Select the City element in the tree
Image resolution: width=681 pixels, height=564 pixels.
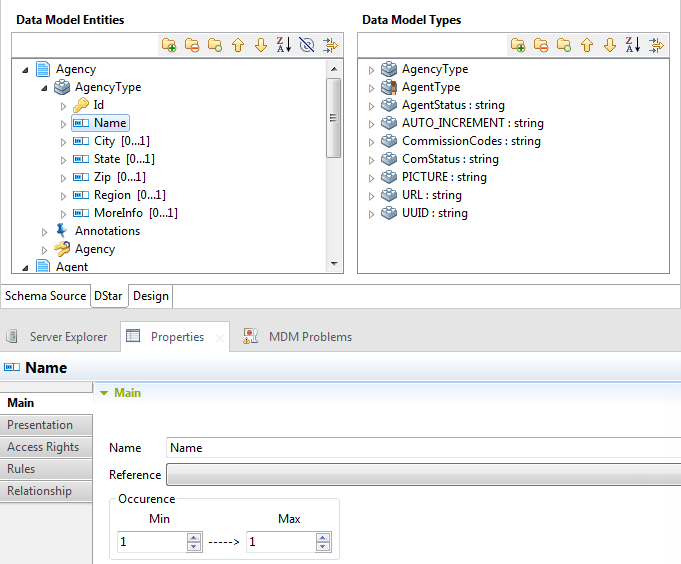click(104, 141)
